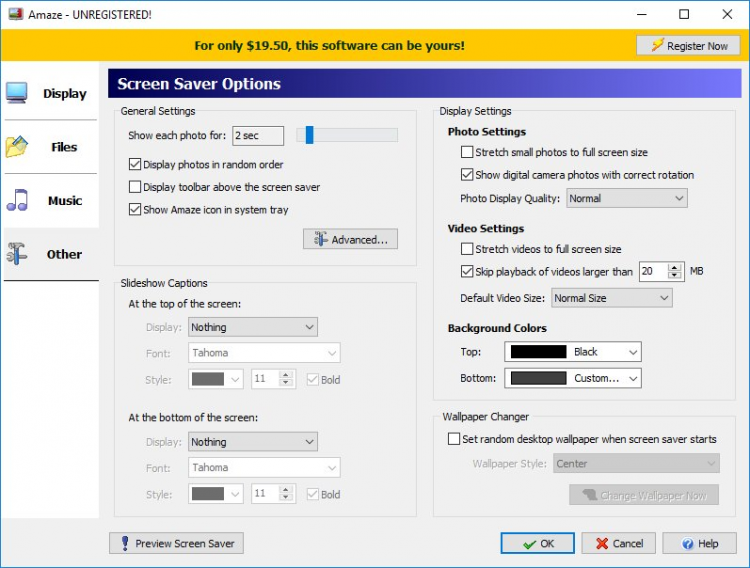Click the video size MB value field
The height and width of the screenshot is (568, 750).
pos(653,271)
